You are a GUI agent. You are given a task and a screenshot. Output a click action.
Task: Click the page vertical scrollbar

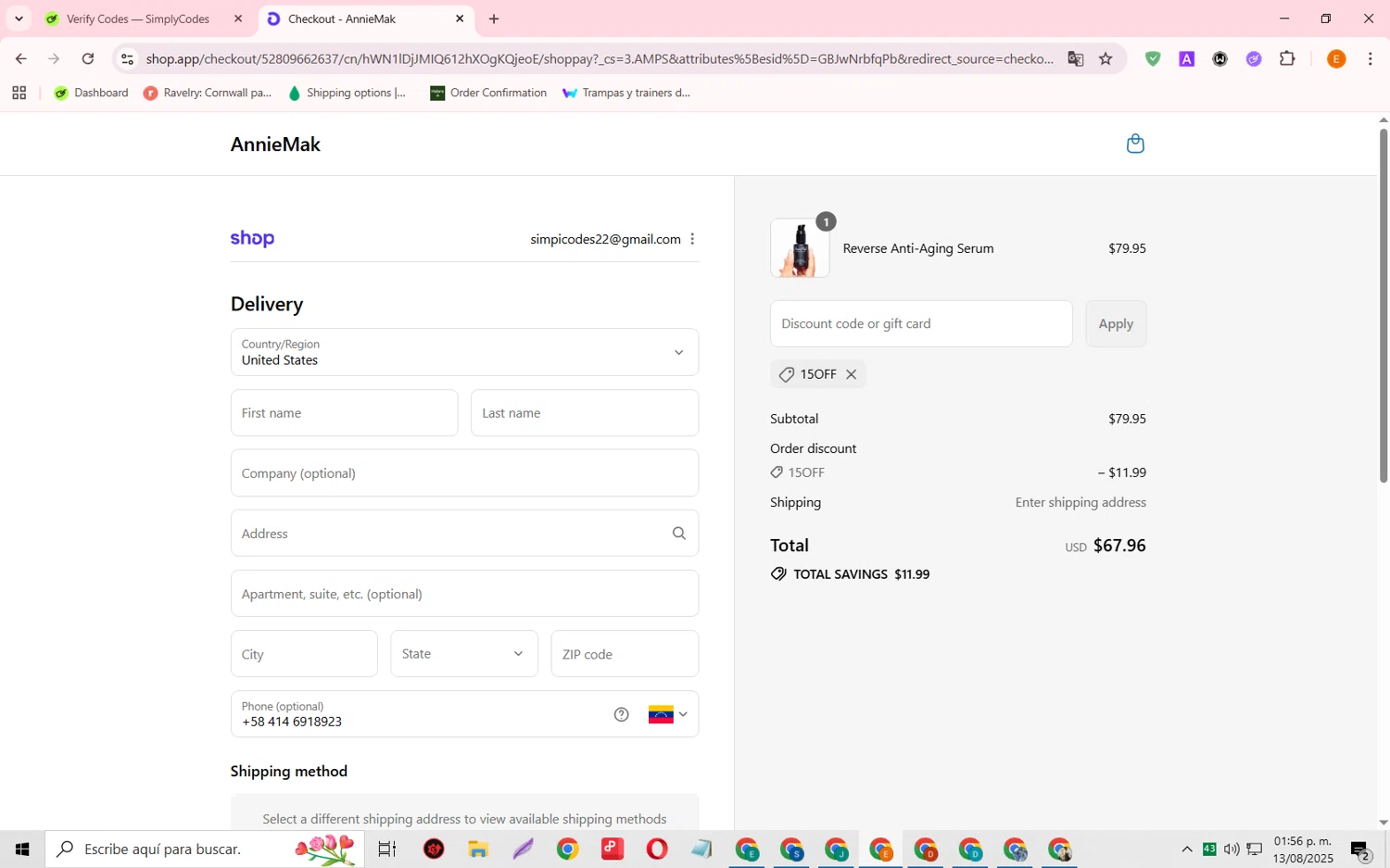click(x=1384, y=306)
